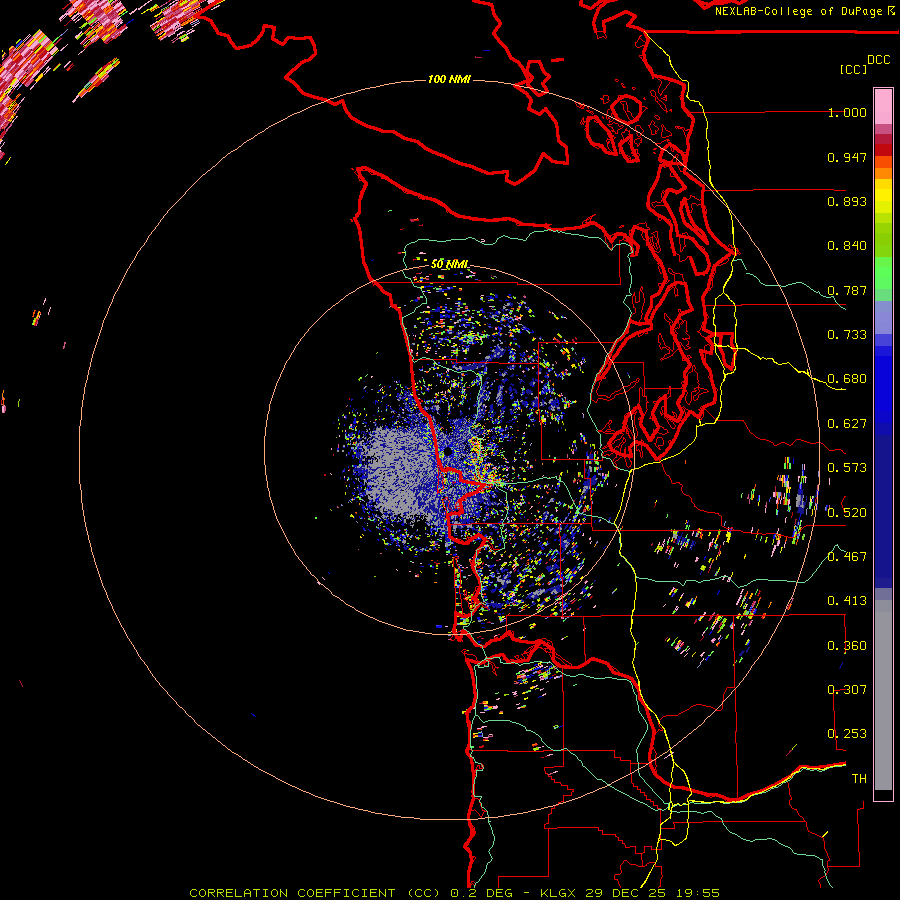
Task: Click the 0.520 color scale label
Action: (x=847, y=512)
